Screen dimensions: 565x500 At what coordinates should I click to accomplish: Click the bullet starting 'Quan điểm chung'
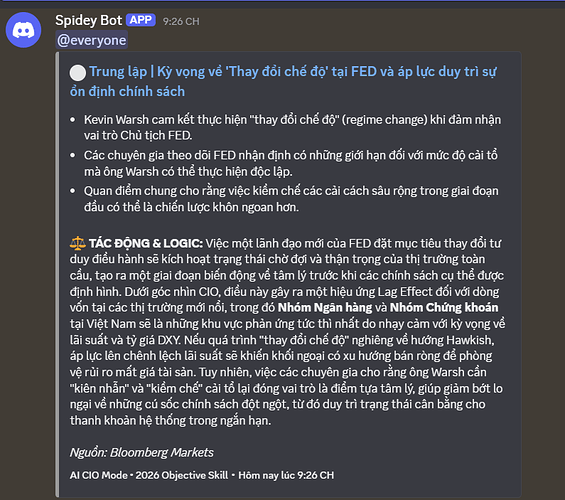click(x=291, y=199)
